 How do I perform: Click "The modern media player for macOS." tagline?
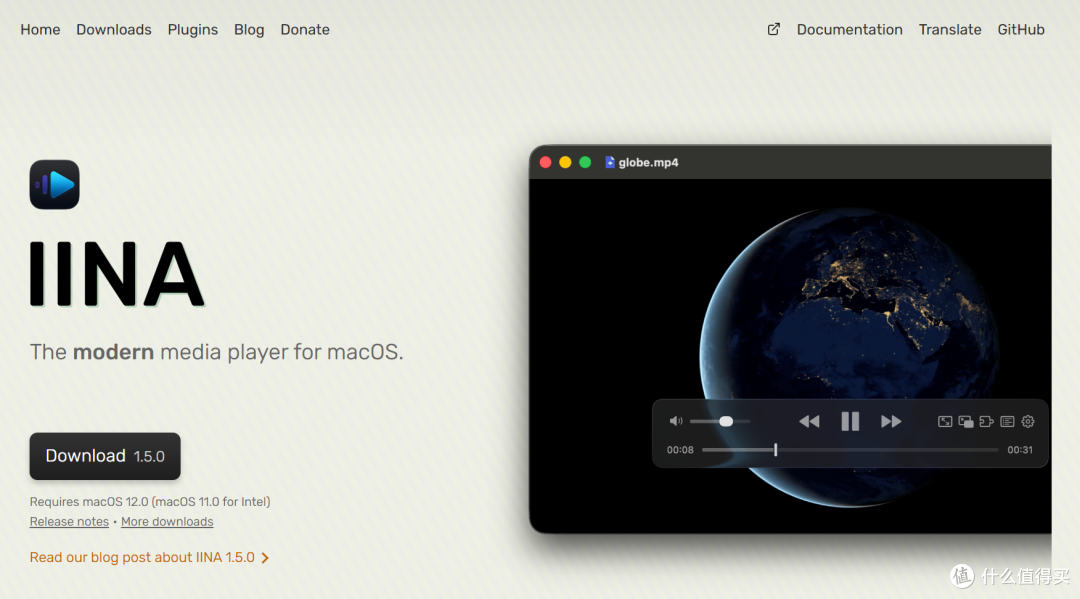pos(216,352)
